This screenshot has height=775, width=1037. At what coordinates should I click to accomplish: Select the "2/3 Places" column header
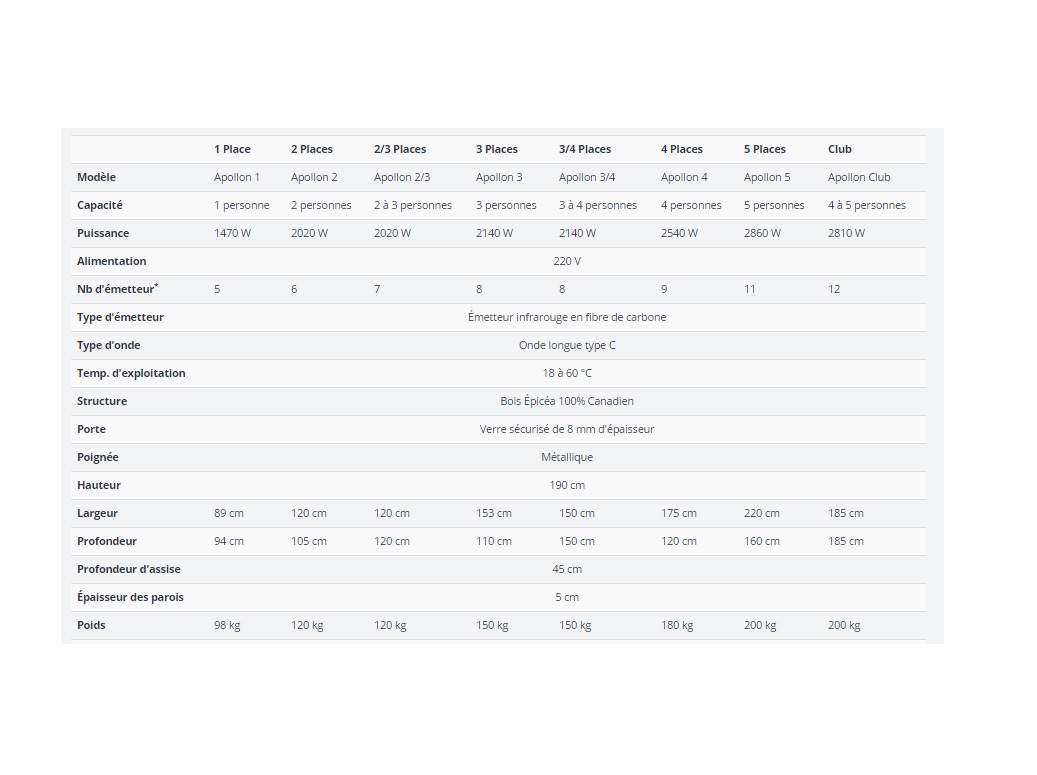[399, 149]
